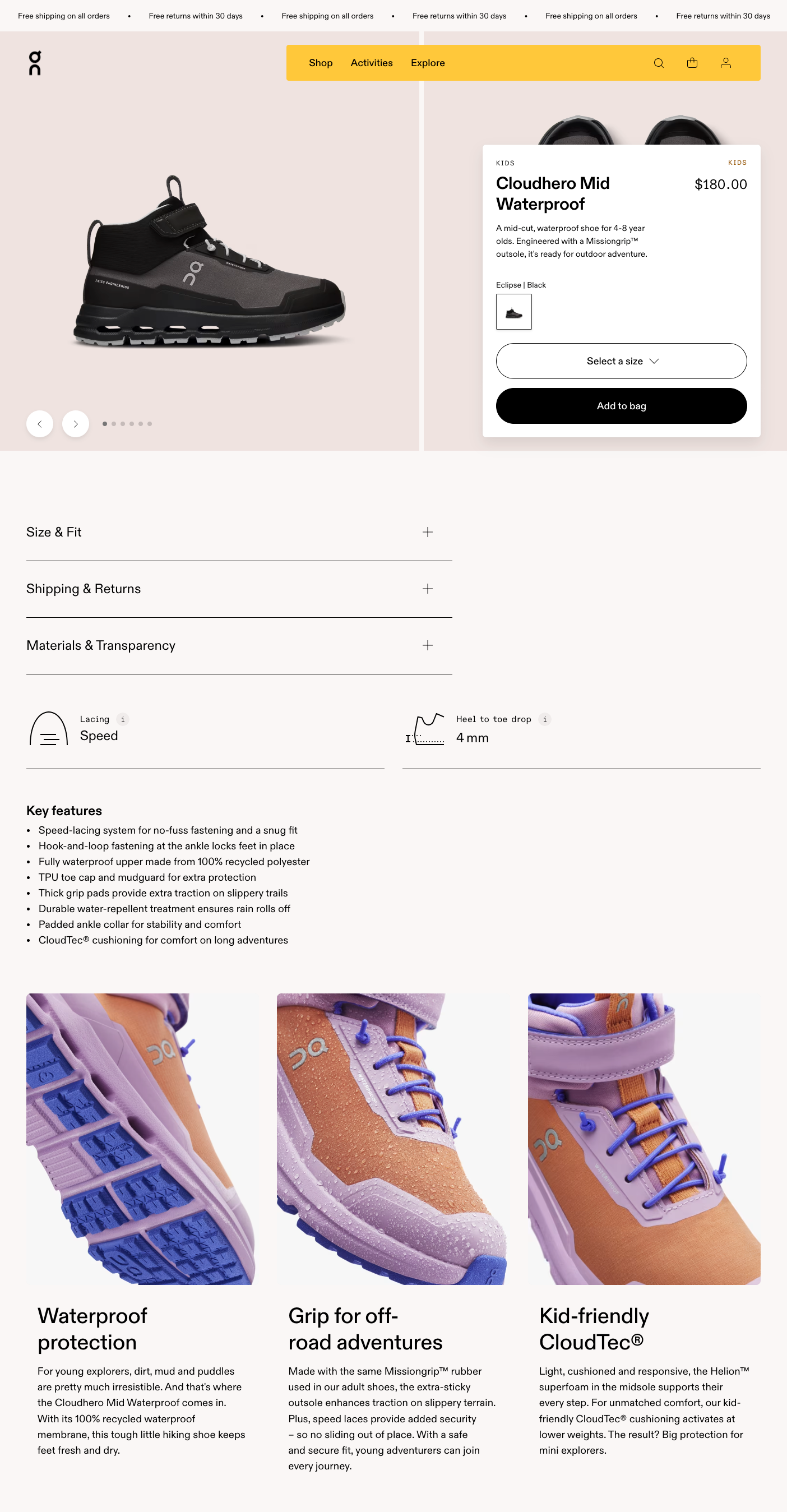Open the search magnifier icon
This screenshot has width=787, height=1512.
coord(659,63)
